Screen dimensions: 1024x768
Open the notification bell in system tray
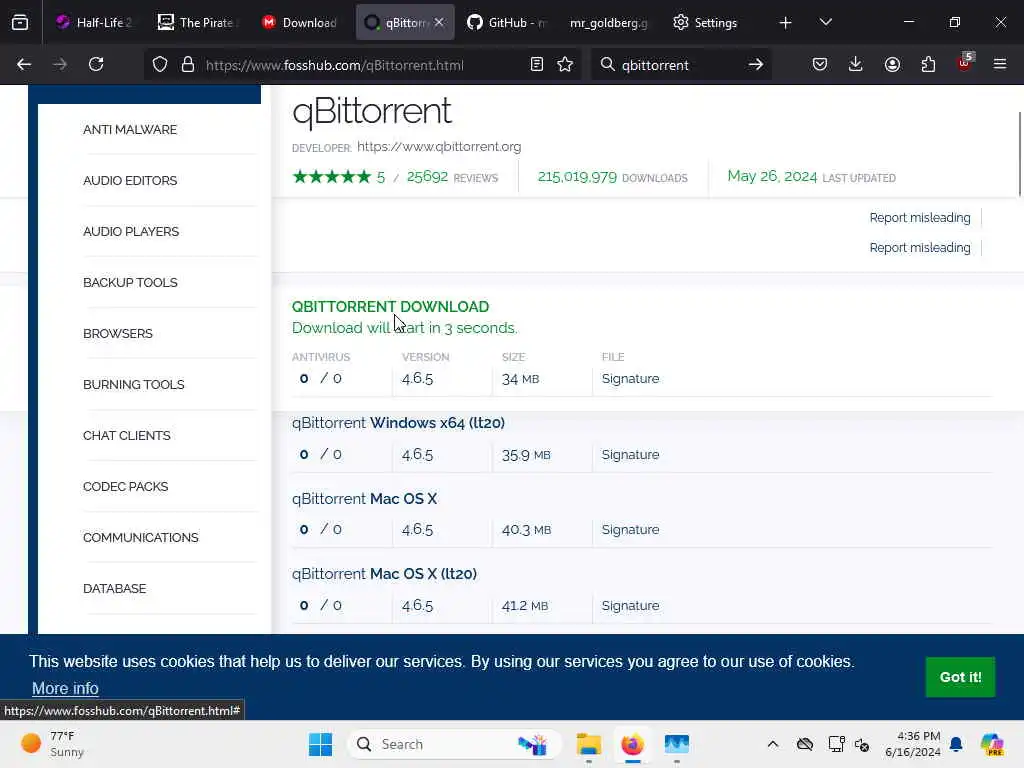coord(956,744)
